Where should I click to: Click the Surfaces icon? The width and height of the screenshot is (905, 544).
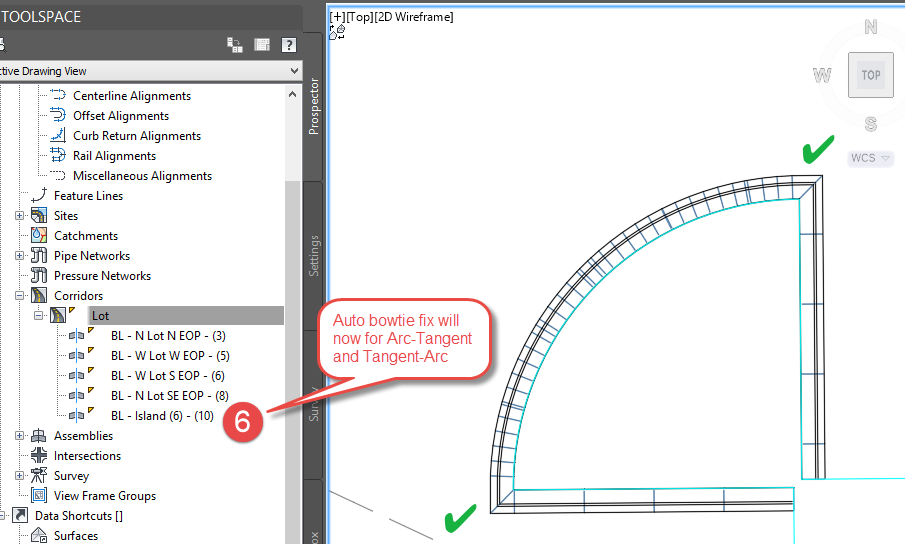(39, 535)
